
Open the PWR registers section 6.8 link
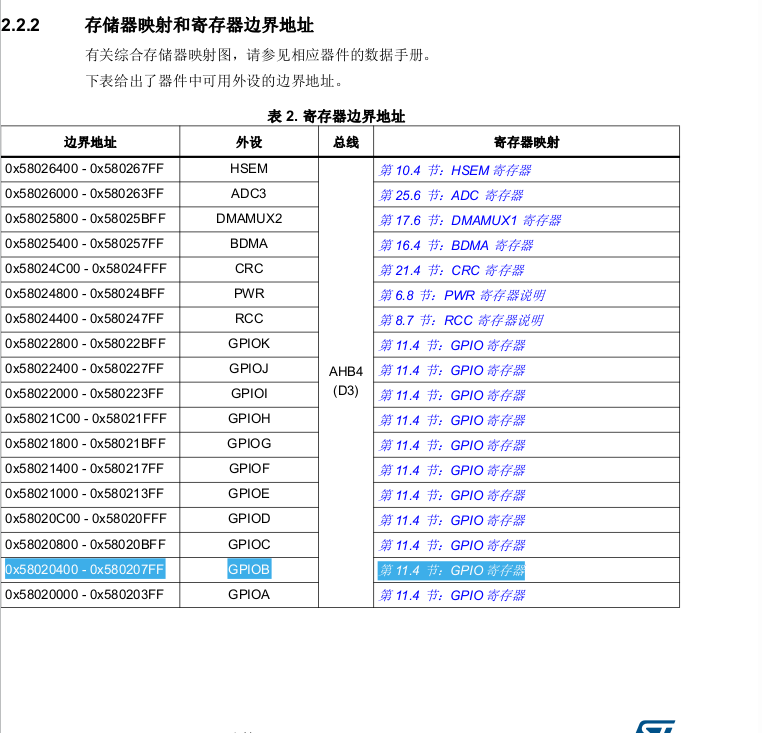pos(462,296)
